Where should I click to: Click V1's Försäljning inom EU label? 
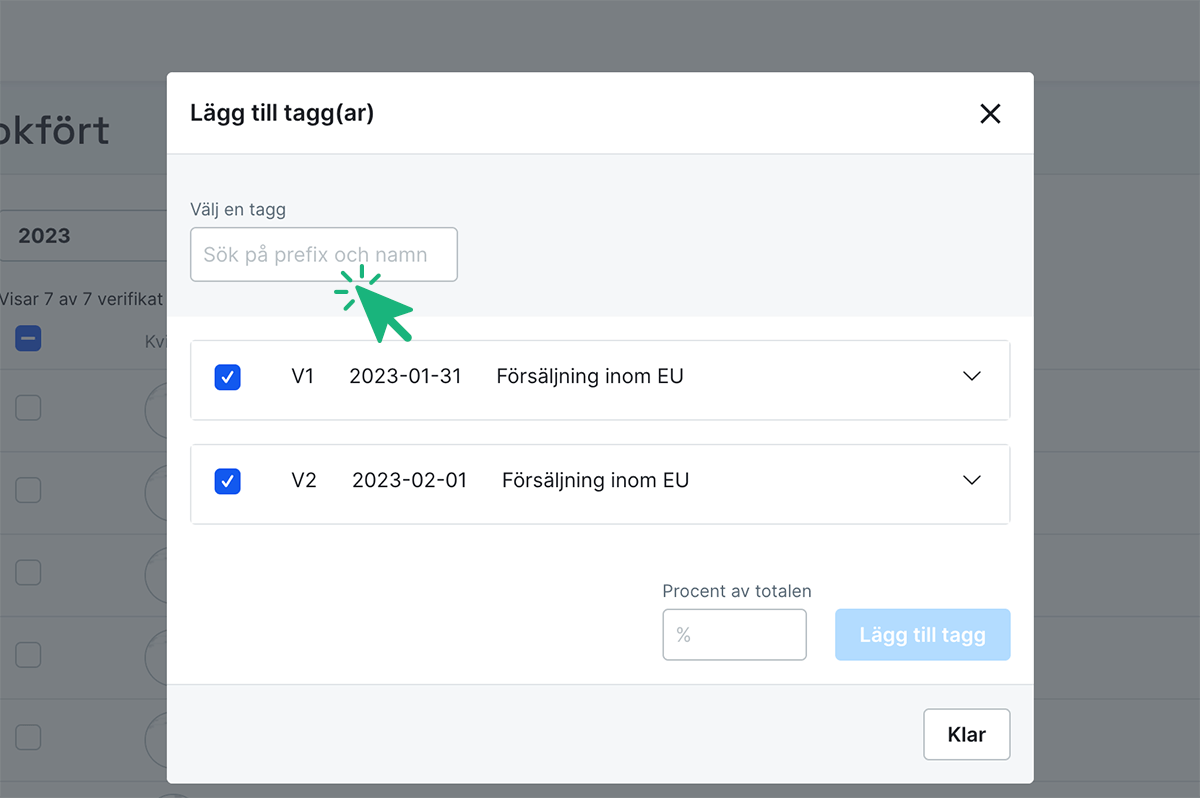coord(589,376)
